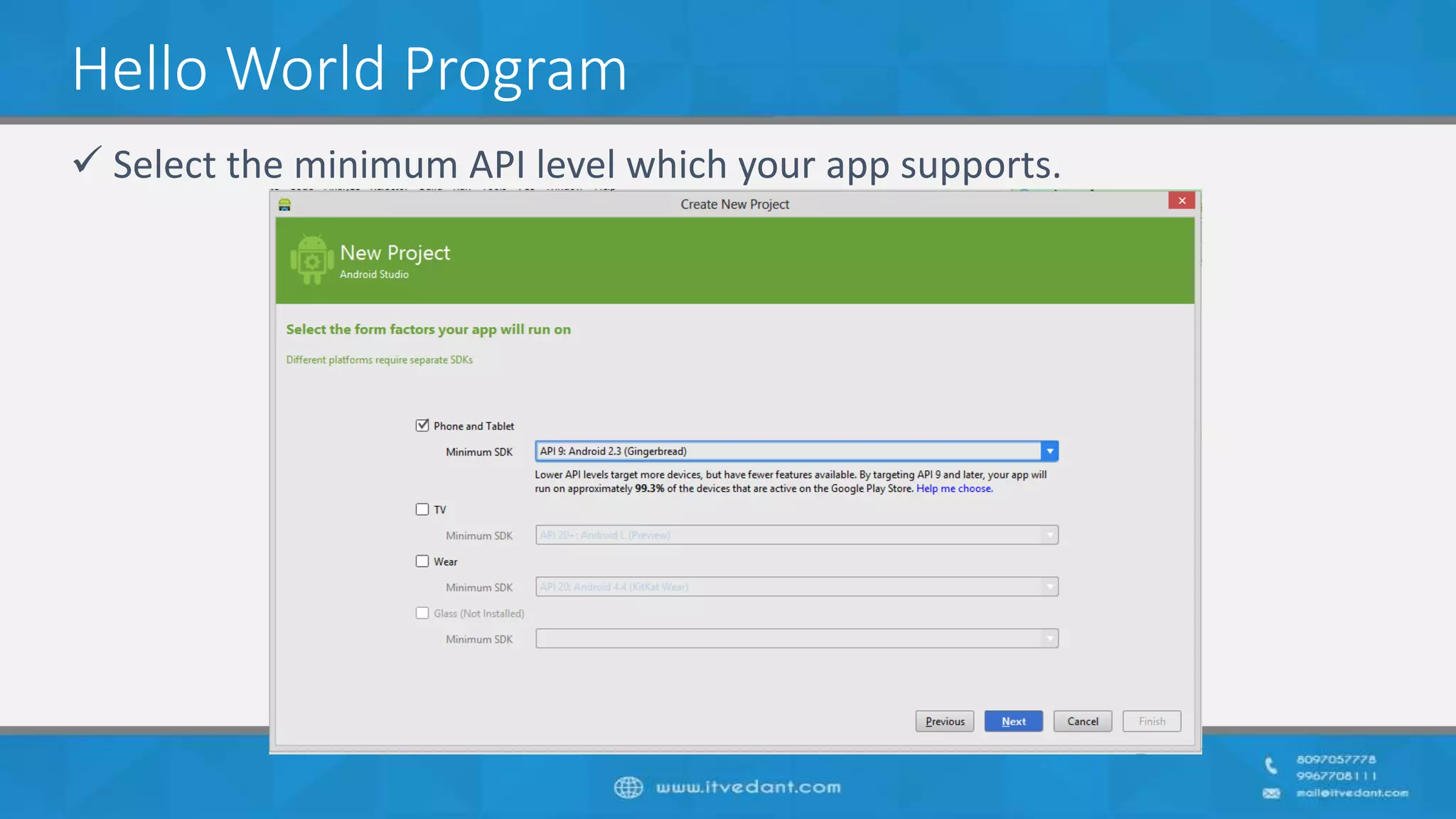Click the checkmark bullet before 'Select the minimum'
This screenshot has height=819, width=1456.
pos(87,159)
